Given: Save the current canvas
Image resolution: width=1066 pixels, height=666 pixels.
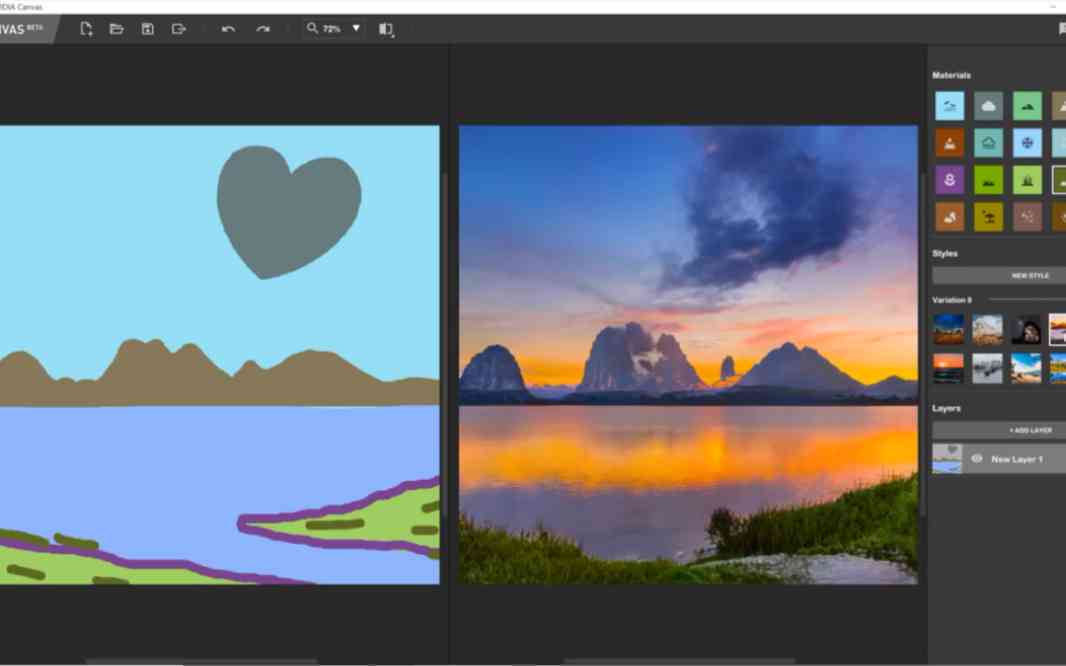Looking at the screenshot, I should click(x=148, y=29).
